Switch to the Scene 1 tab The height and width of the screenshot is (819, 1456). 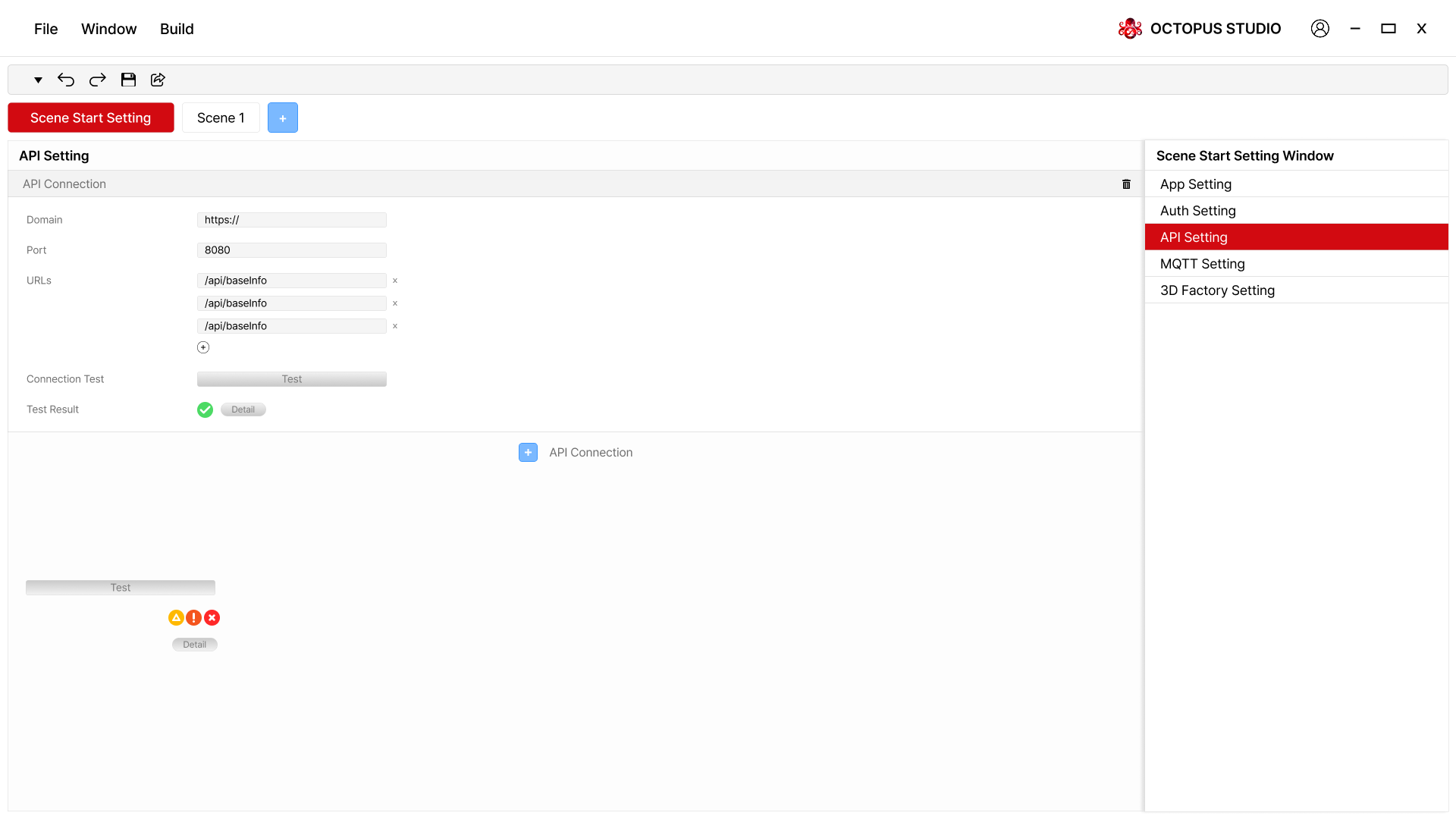221,118
